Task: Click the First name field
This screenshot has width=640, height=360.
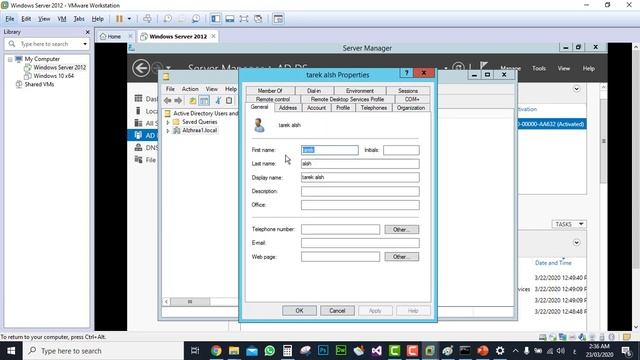Action: 330,150
